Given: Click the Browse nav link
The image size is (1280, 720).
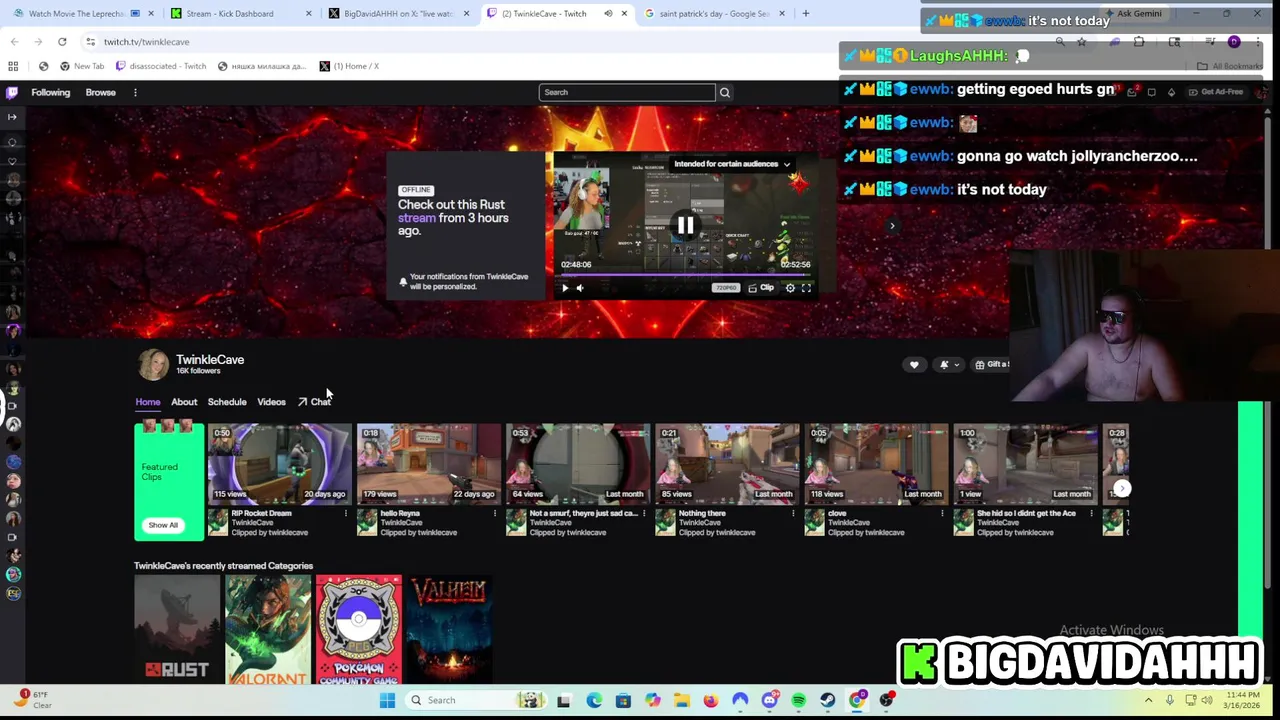Looking at the screenshot, I should [x=100, y=92].
